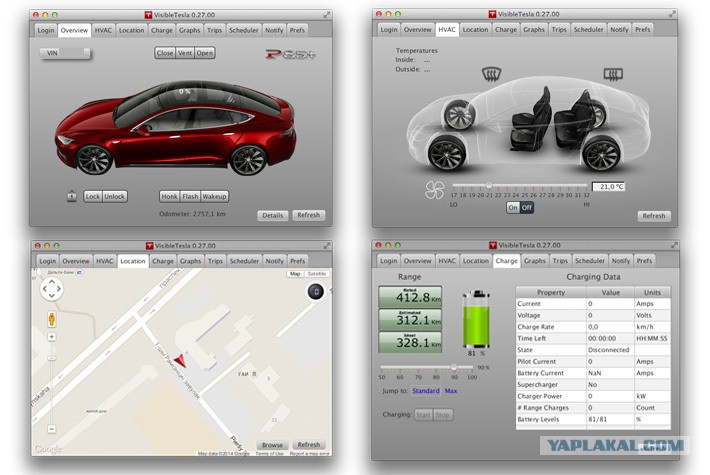Click the charge limit slider handle
This screenshot has height=475, width=710.
pos(454,367)
